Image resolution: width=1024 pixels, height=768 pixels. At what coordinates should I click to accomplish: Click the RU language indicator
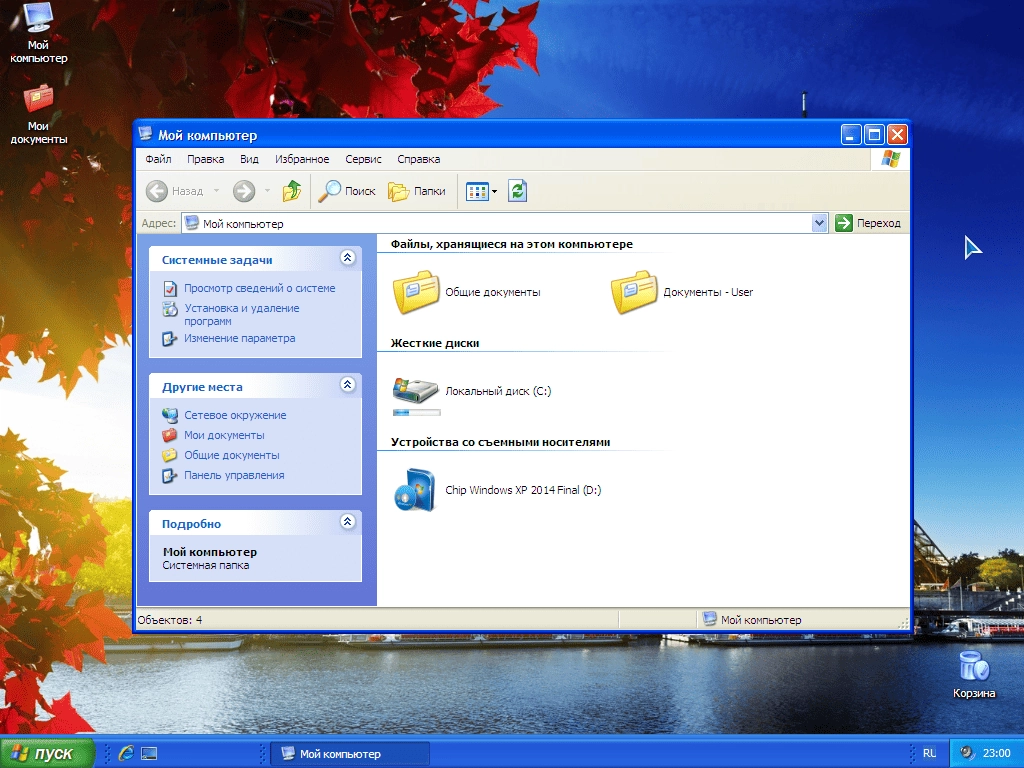(929, 754)
